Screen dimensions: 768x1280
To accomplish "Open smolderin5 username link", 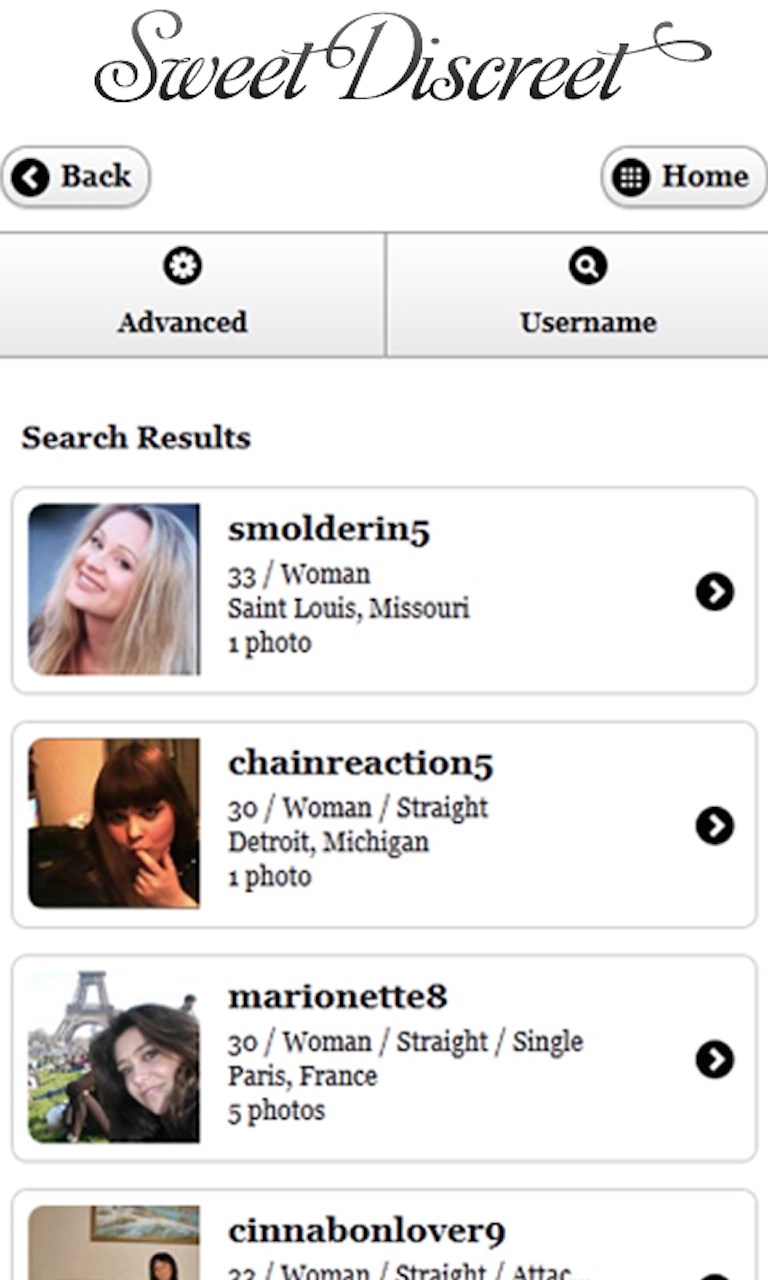I will coord(328,530).
